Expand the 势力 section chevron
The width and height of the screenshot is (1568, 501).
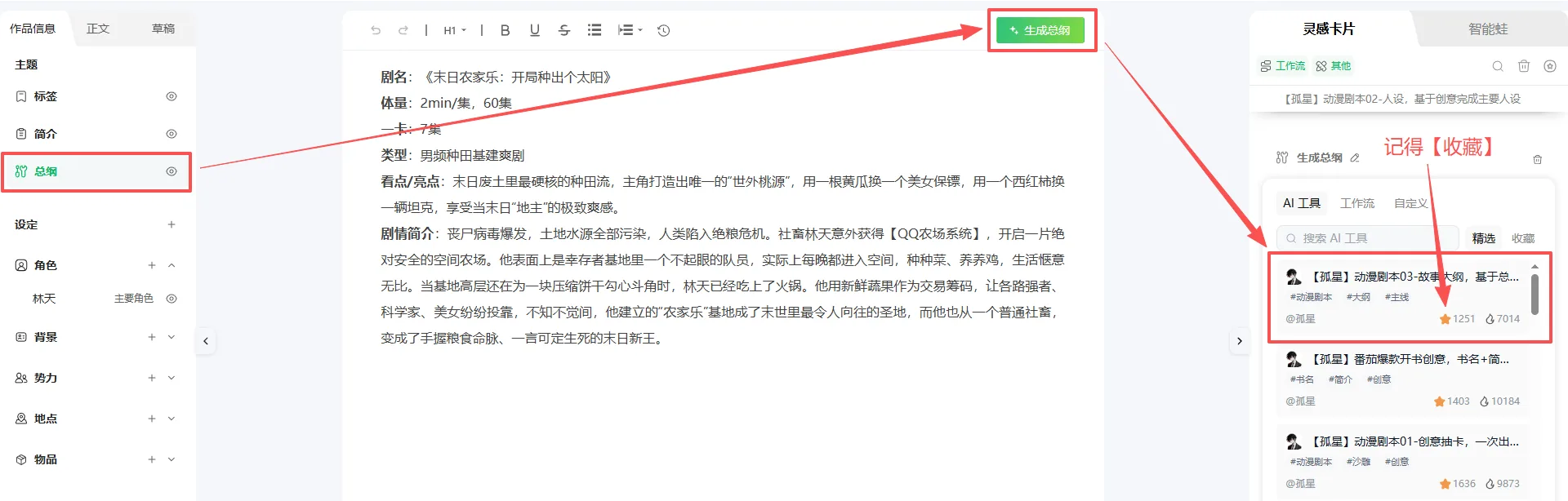coord(171,378)
